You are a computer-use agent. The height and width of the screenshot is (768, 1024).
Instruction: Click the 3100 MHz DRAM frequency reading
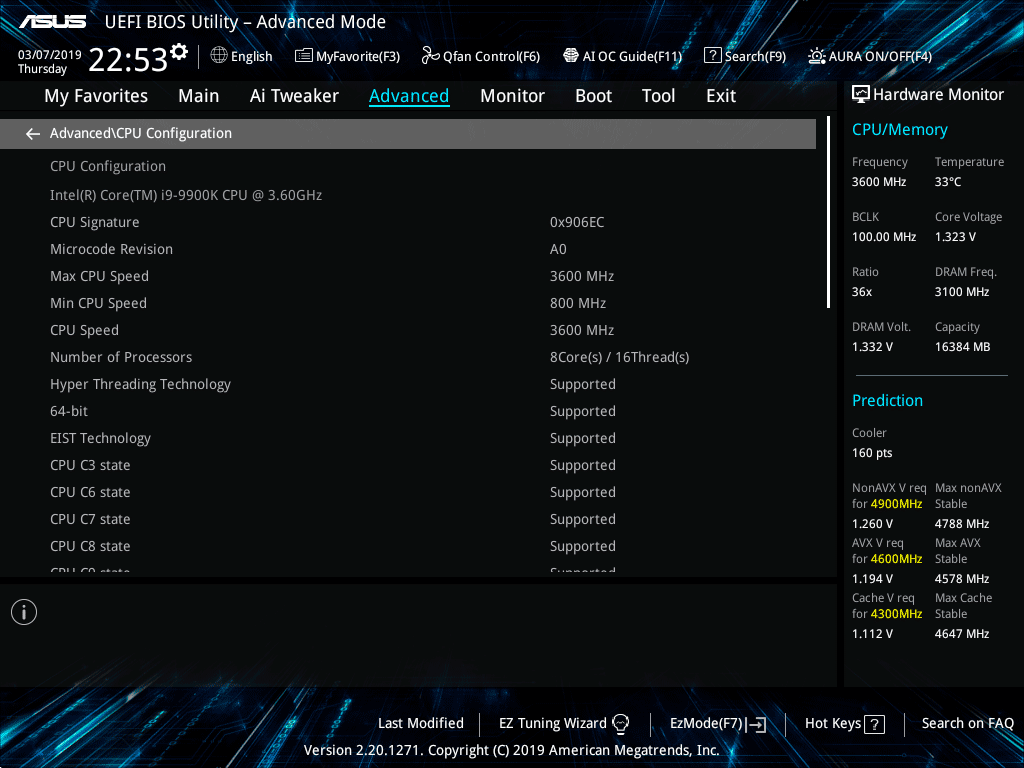961,292
